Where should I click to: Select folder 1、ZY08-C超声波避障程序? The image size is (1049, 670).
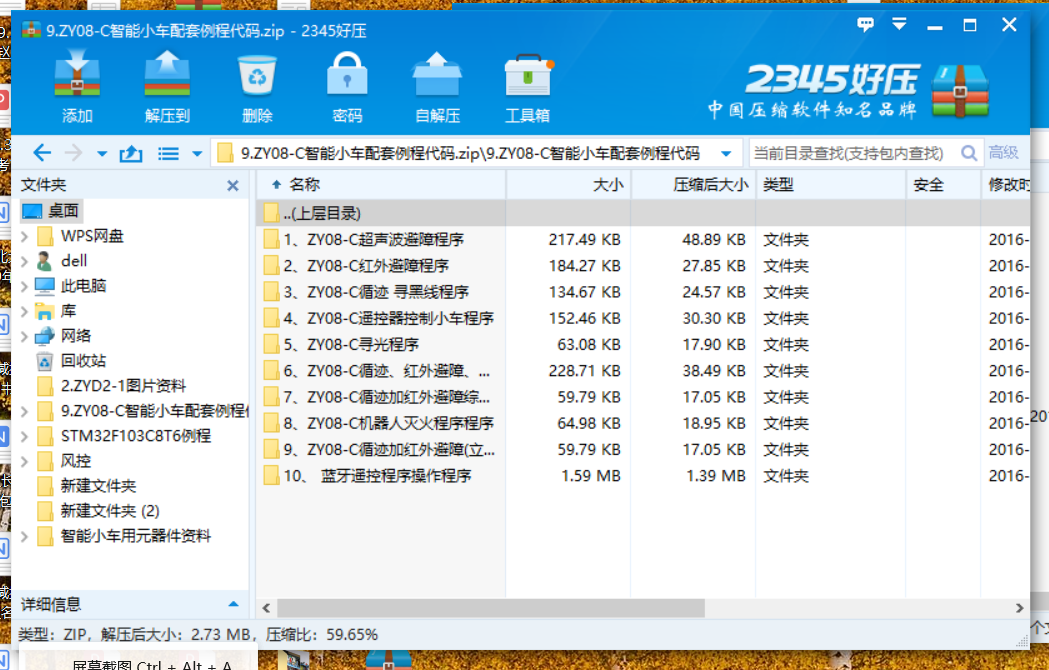tap(643, 239)
